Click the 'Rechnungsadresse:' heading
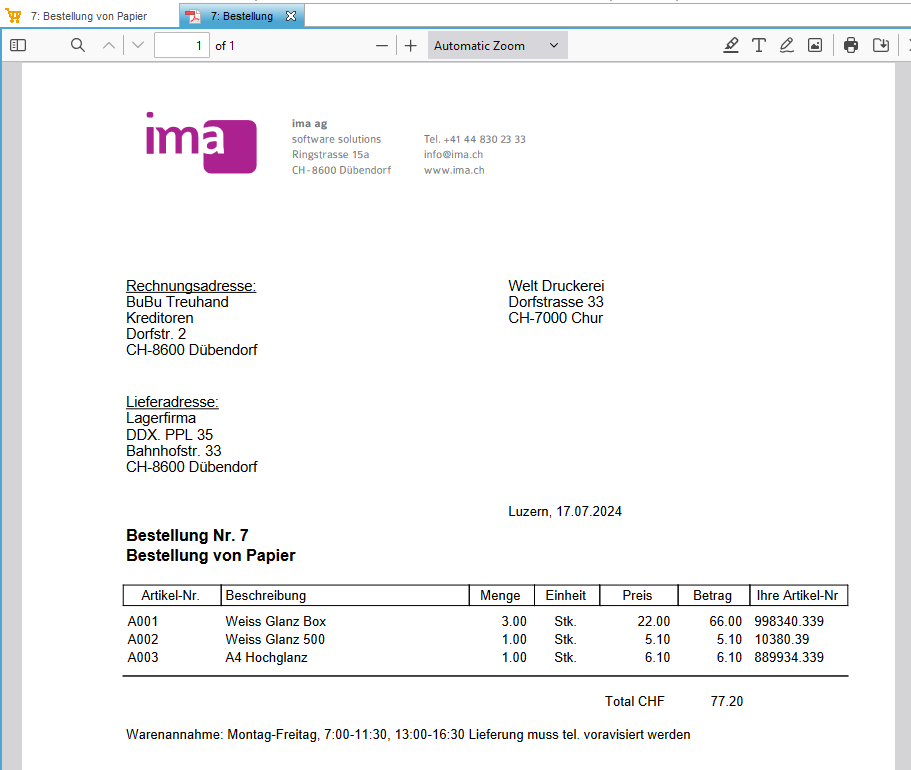Image resolution: width=911 pixels, height=770 pixels. tap(191, 286)
